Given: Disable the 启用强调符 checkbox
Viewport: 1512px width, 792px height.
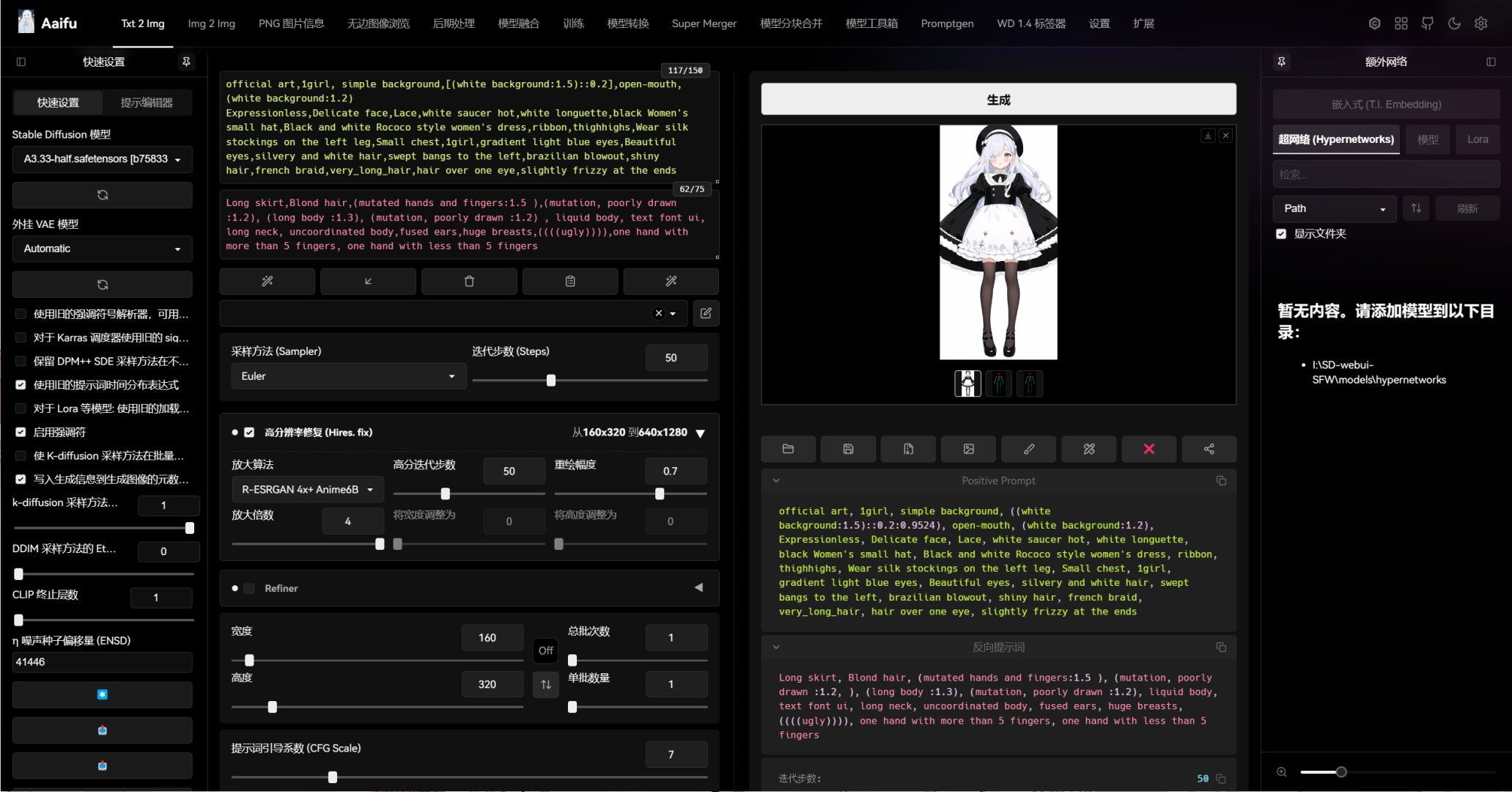Looking at the screenshot, I should tap(21, 432).
